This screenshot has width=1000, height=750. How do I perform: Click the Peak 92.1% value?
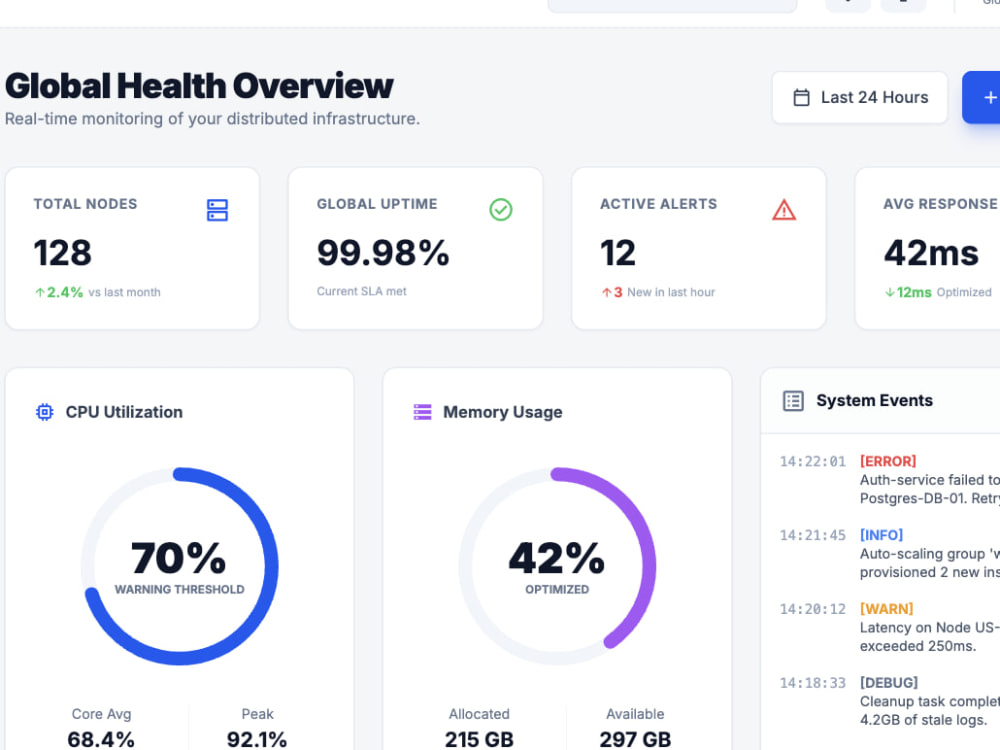point(257,739)
